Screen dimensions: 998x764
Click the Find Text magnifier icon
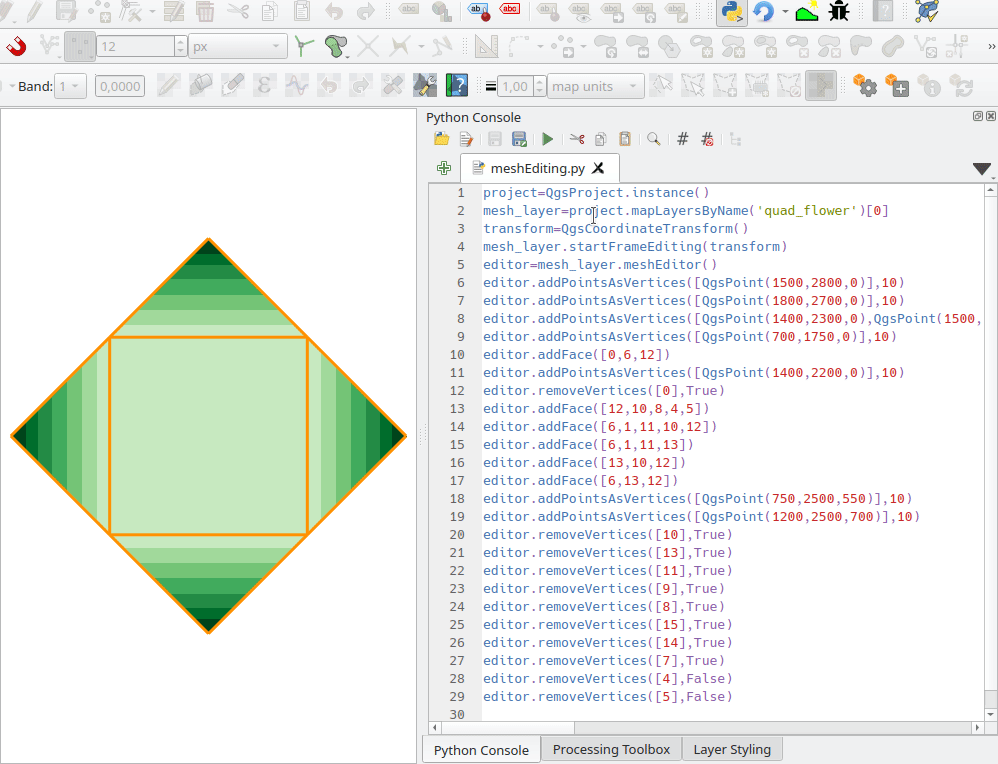tap(653, 140)
